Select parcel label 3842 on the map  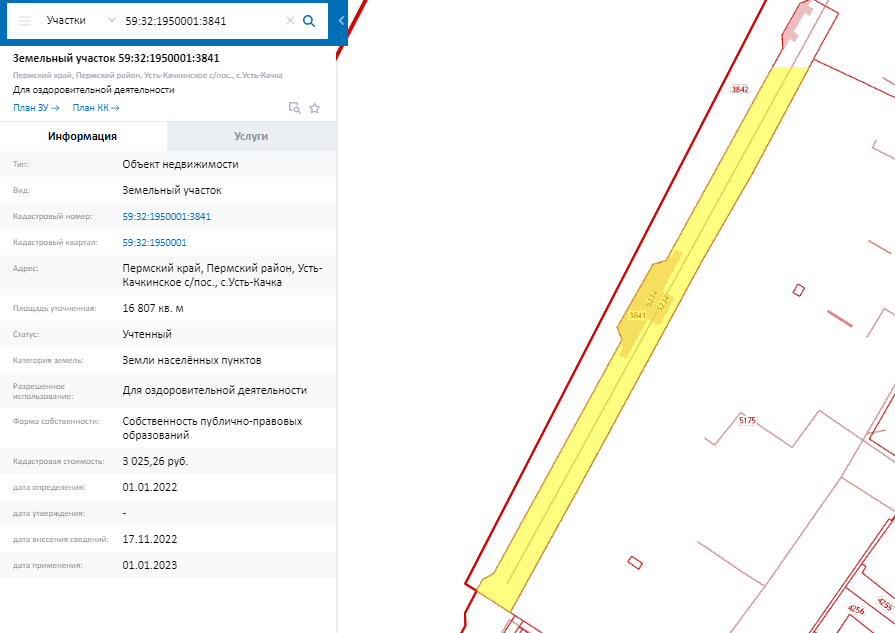(740, 90)
